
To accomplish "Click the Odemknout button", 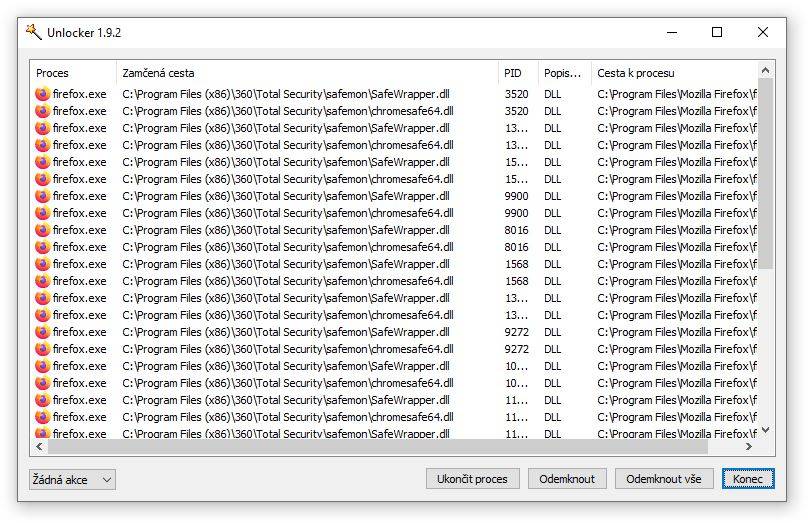I will coord(567,479).
